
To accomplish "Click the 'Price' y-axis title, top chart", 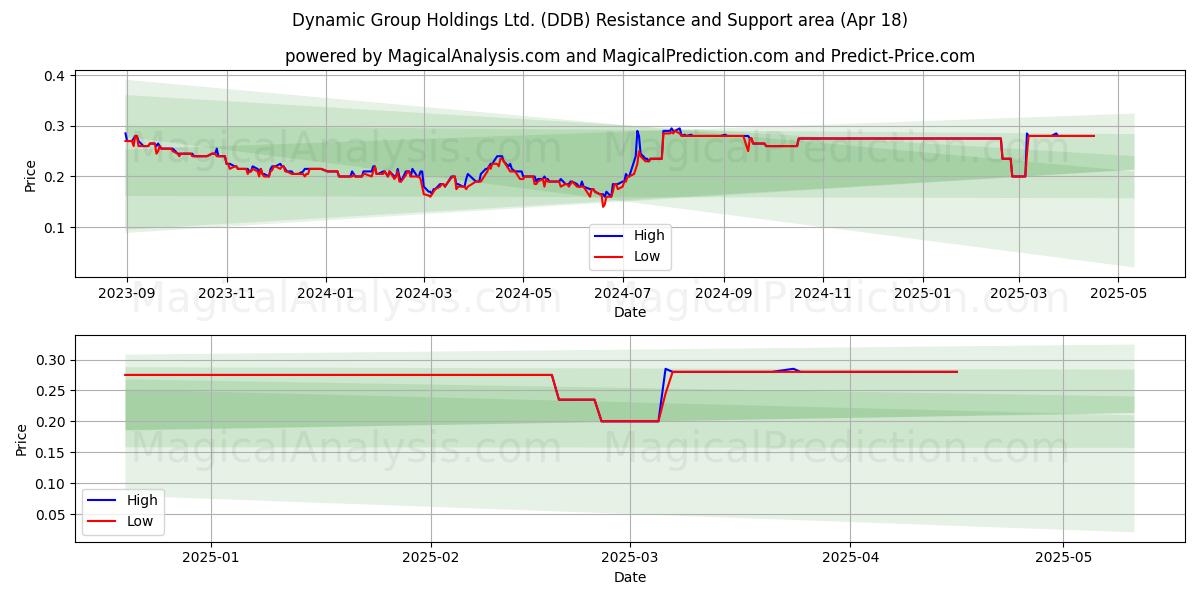I will (x=31, y=174).
